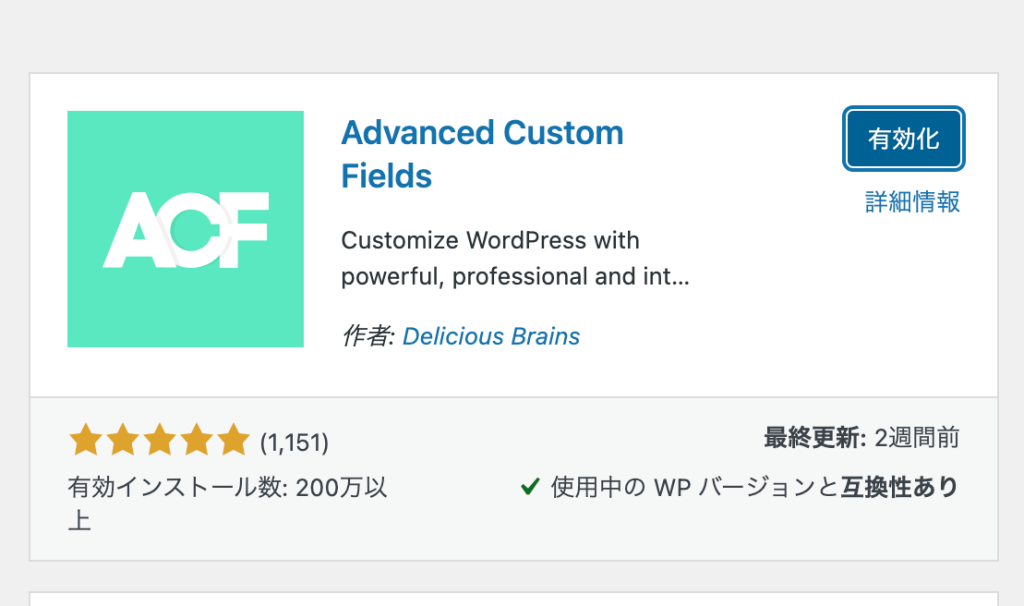Click the plugin description starting with Customize WordPress
The image size is (1024, 606).
(x=515, y=259)
